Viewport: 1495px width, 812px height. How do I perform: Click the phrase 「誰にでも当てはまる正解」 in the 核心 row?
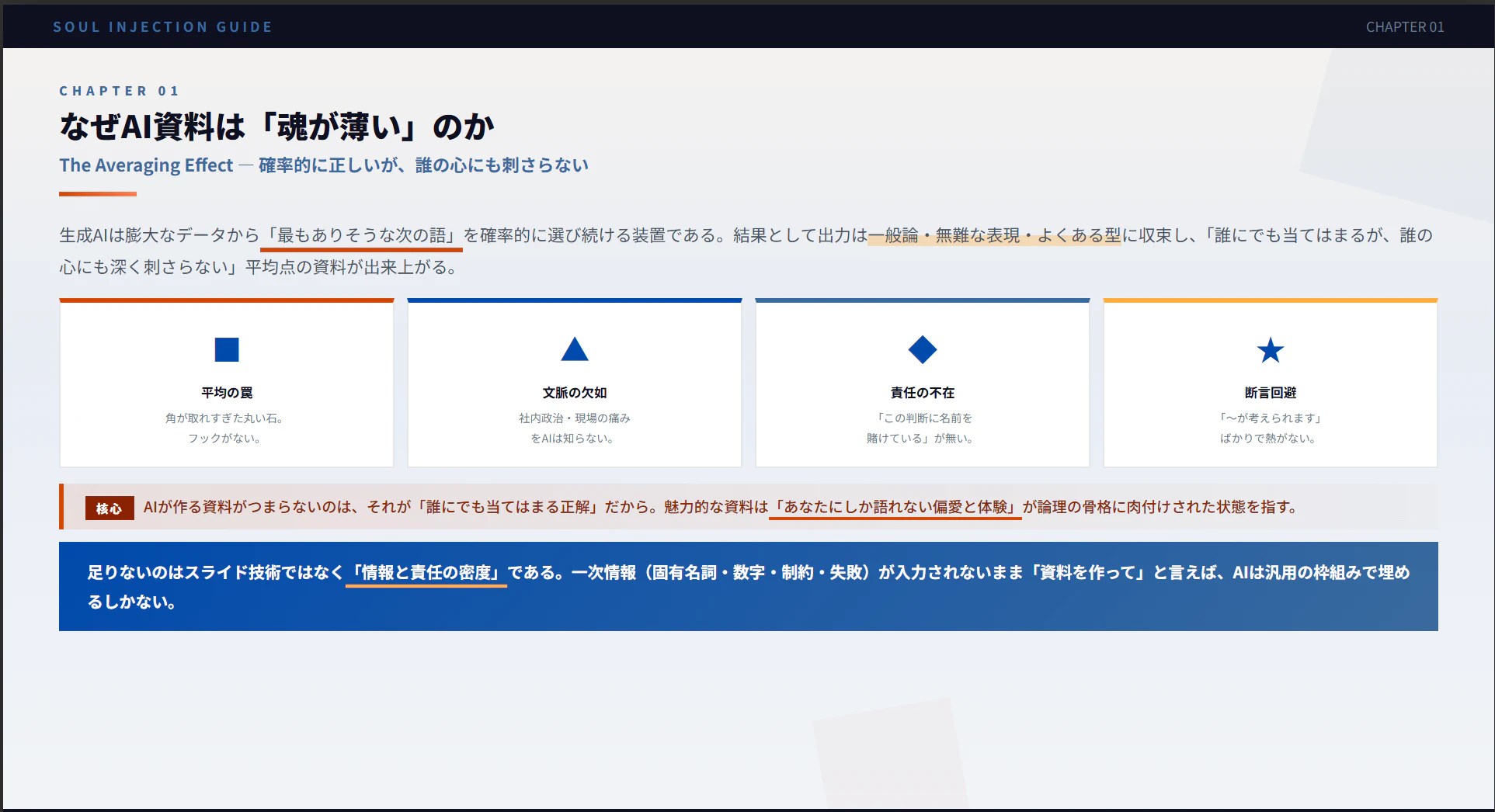point(508,508)
